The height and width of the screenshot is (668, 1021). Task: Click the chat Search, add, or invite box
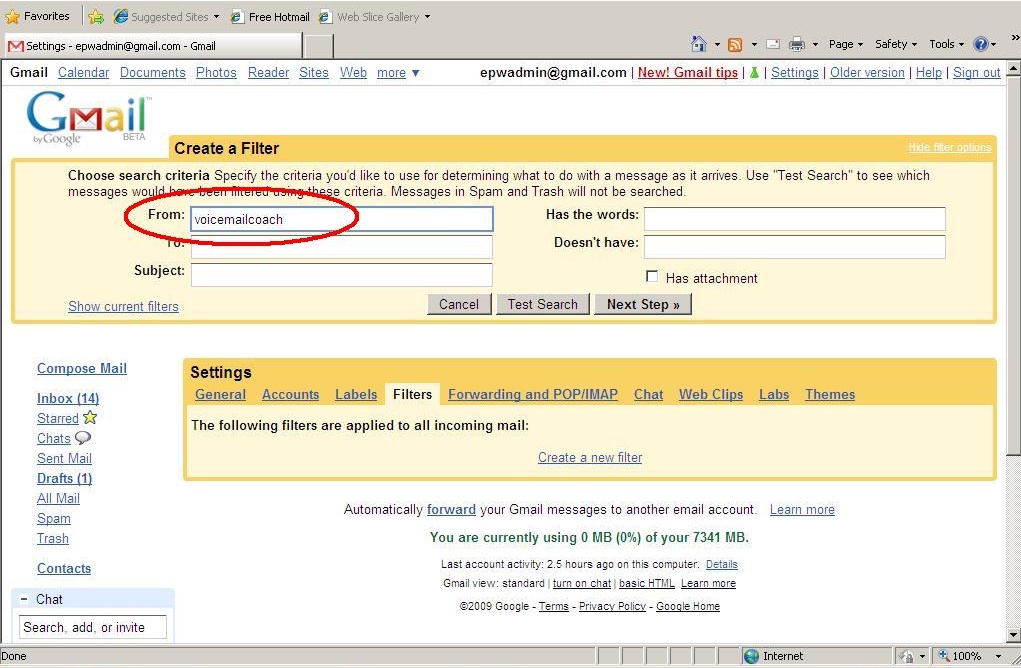point(92,627)
